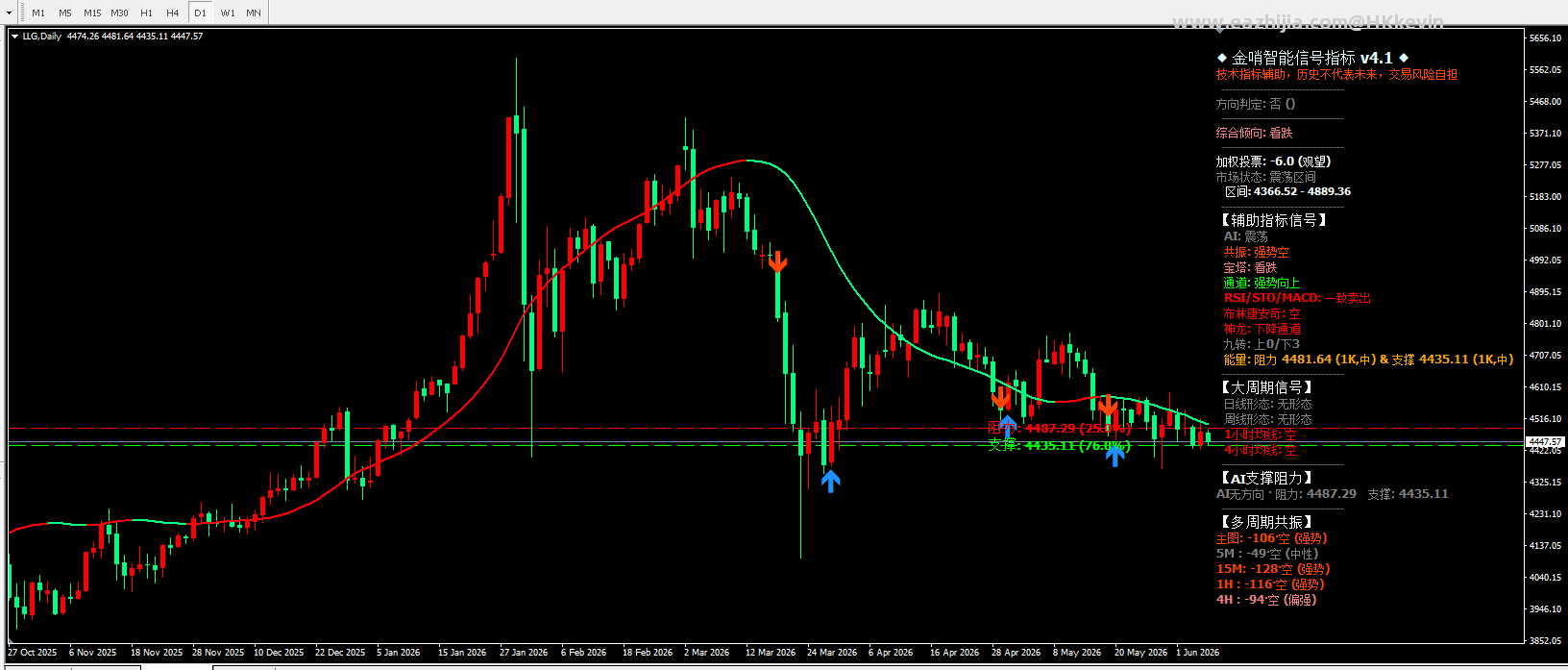
Task: Click the 综合倾向: 看跌 line
Action: point(1254,133)
